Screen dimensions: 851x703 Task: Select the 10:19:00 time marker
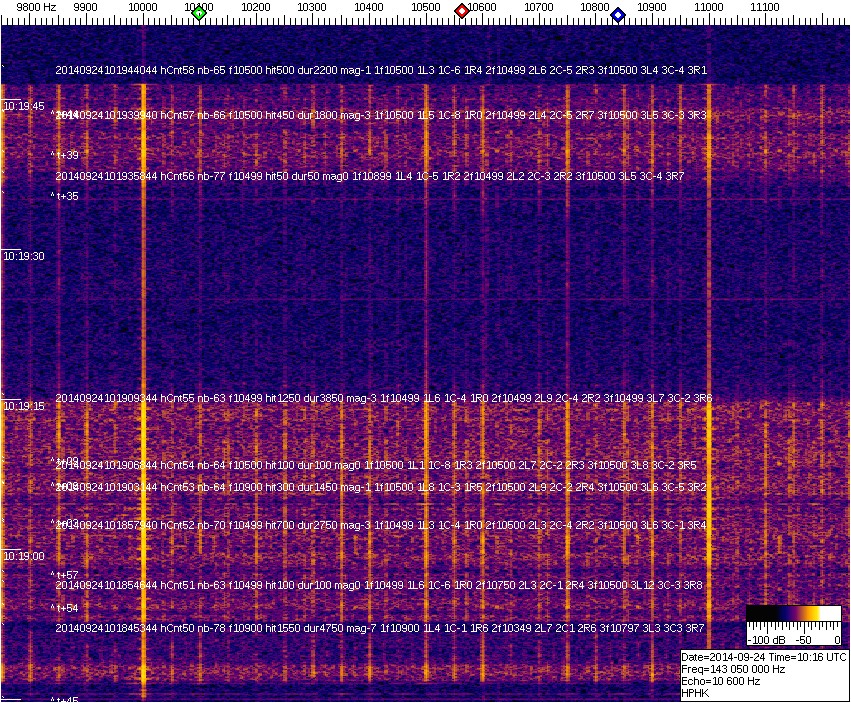(24, 556)
